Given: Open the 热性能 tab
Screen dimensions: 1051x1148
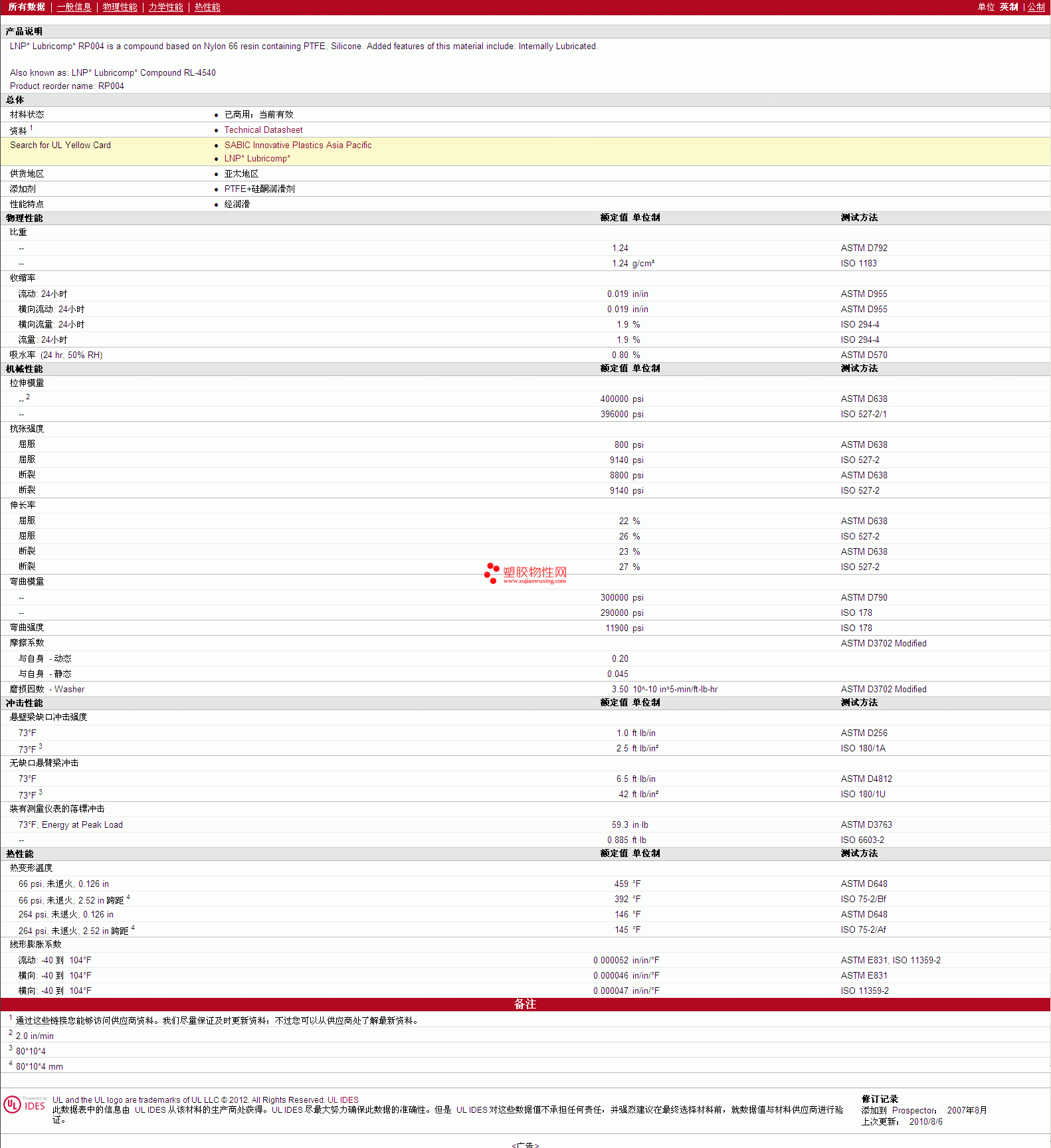Looking at the screenshot, I should (207, 7).
